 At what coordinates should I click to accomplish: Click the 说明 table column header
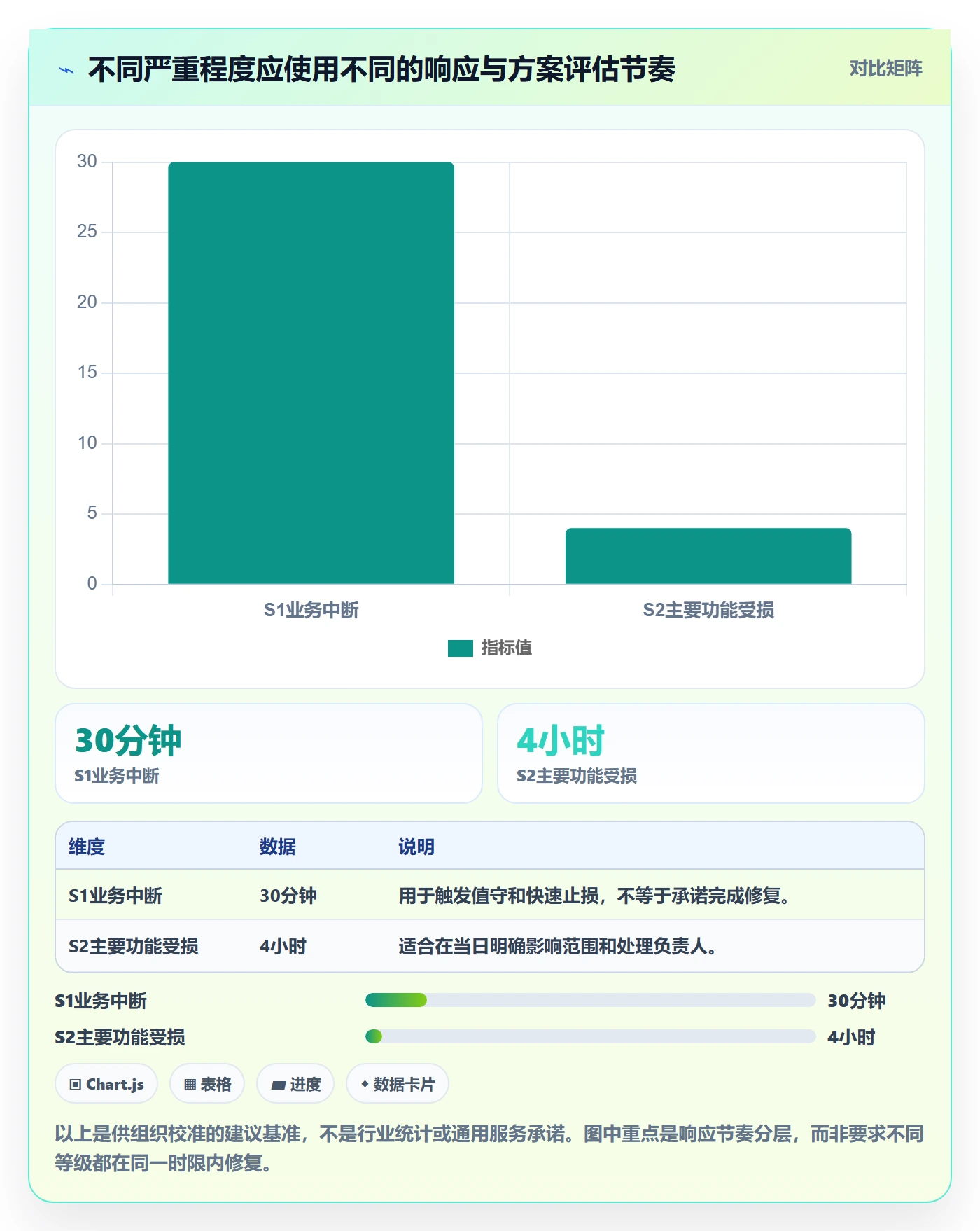[416, 847]
